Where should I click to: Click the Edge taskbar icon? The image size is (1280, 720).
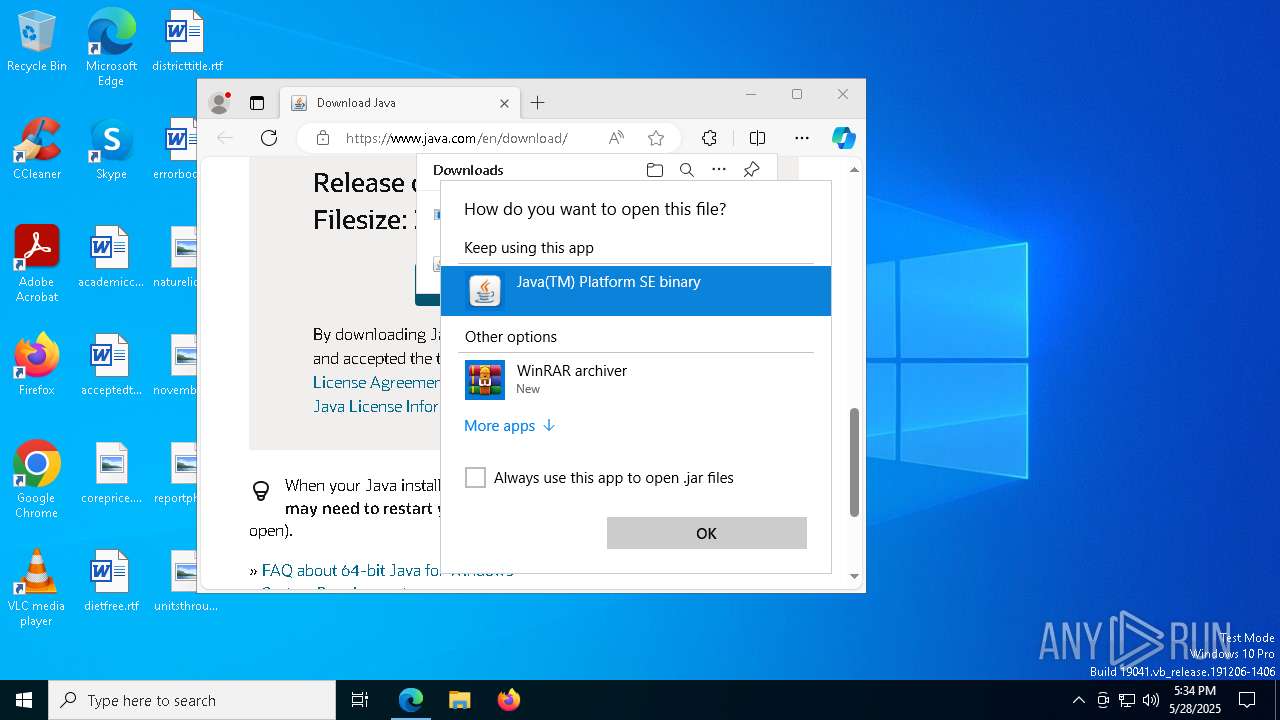point(411,700)
